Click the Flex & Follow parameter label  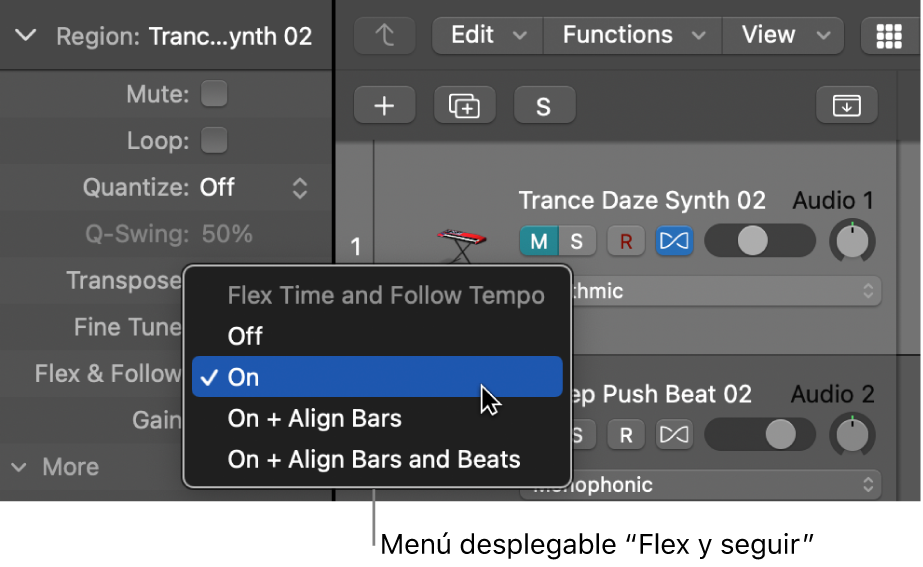[x=108, y=373]
